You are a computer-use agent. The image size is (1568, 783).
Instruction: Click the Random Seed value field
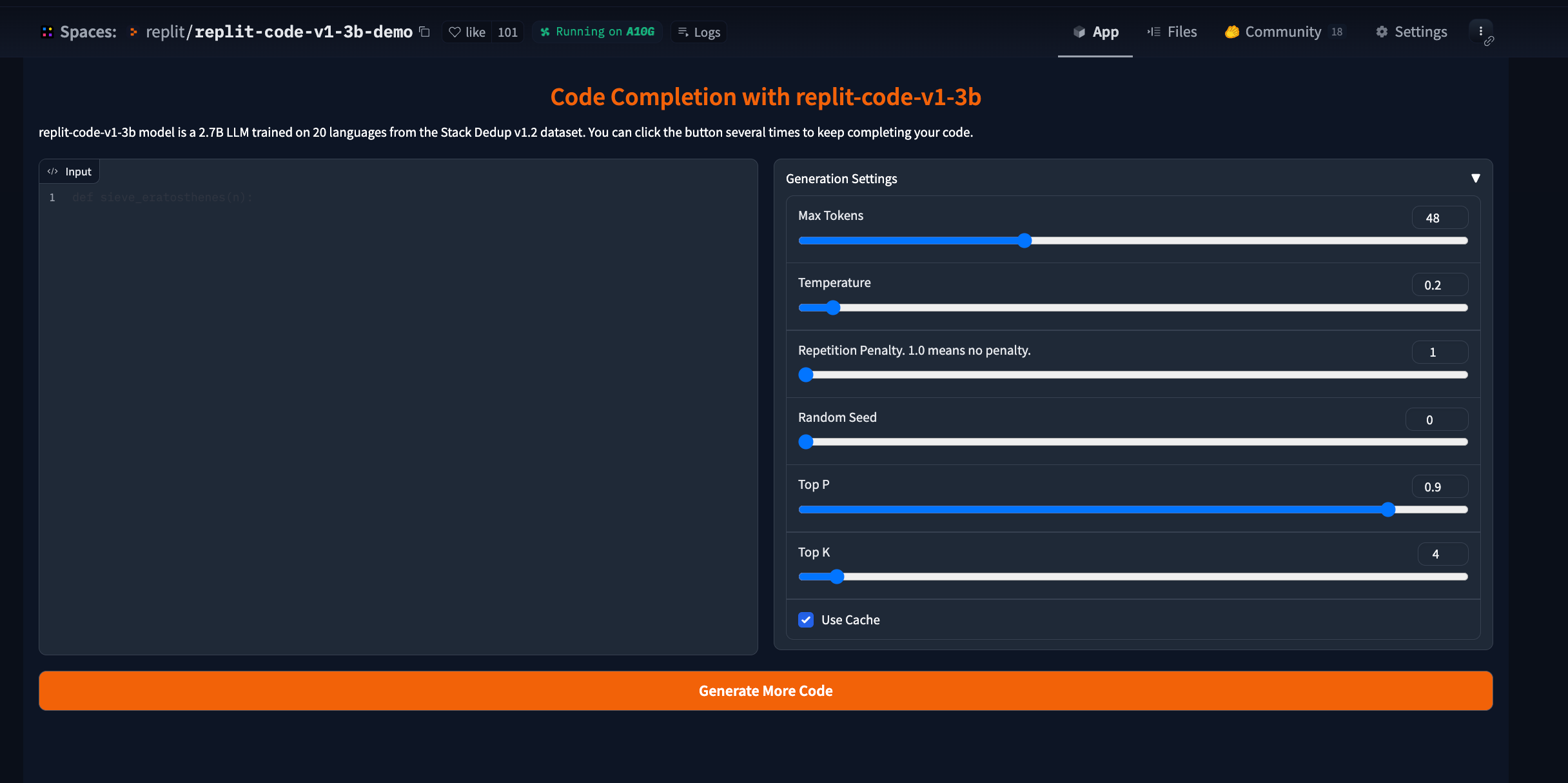click(x=1436, y=420)
